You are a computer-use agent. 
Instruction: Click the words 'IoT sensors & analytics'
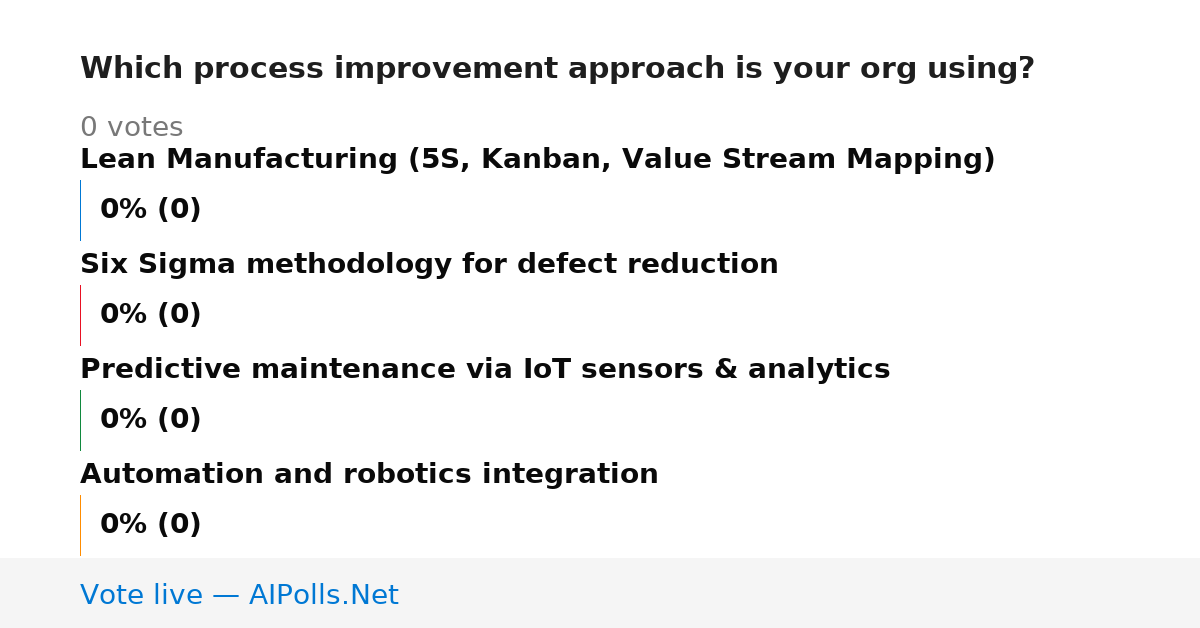tap(706, 370)
